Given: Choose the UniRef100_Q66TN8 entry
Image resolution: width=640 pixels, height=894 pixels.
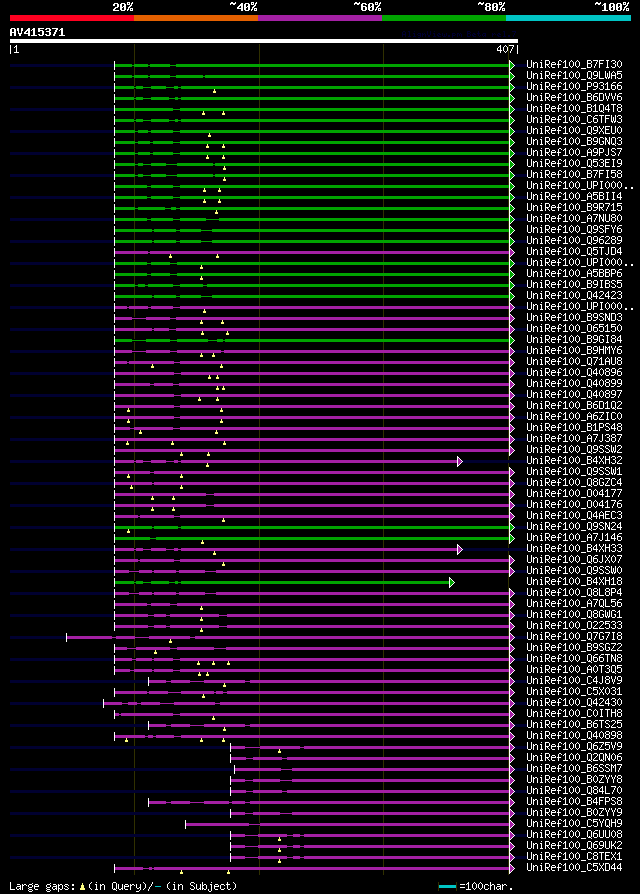Looking at the screenshot, I should point(574,659).
